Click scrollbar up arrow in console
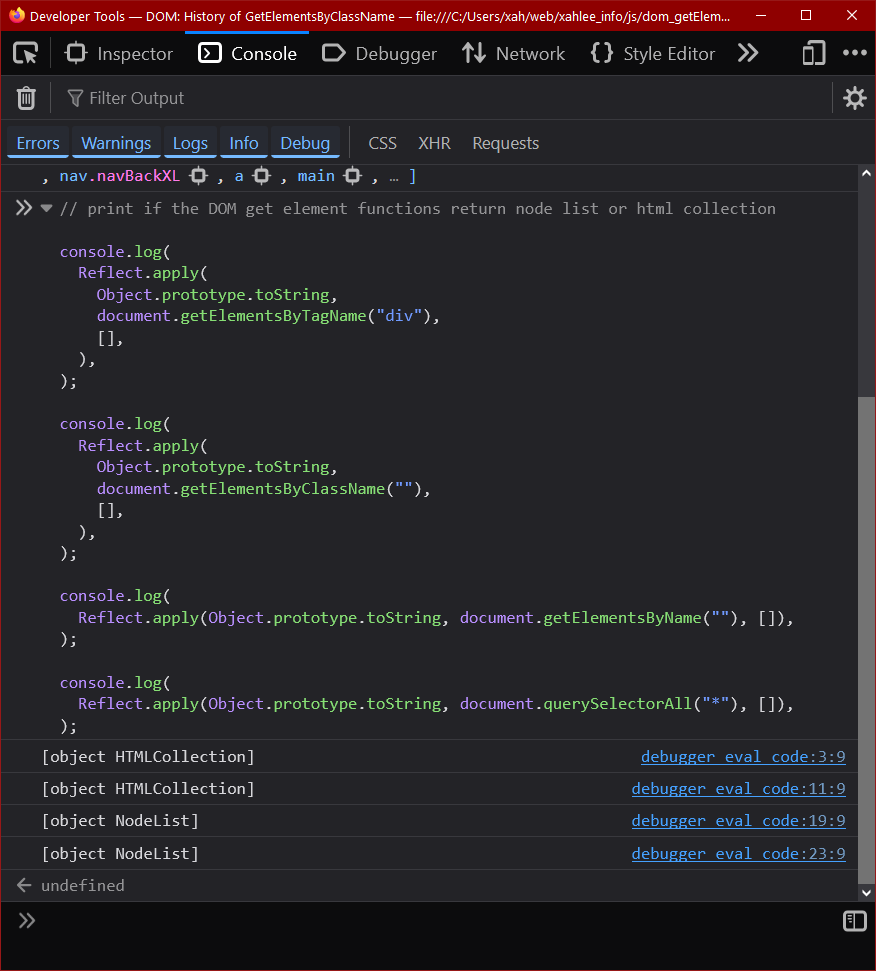This screenshot has height=971, width=876. [867, 173]
